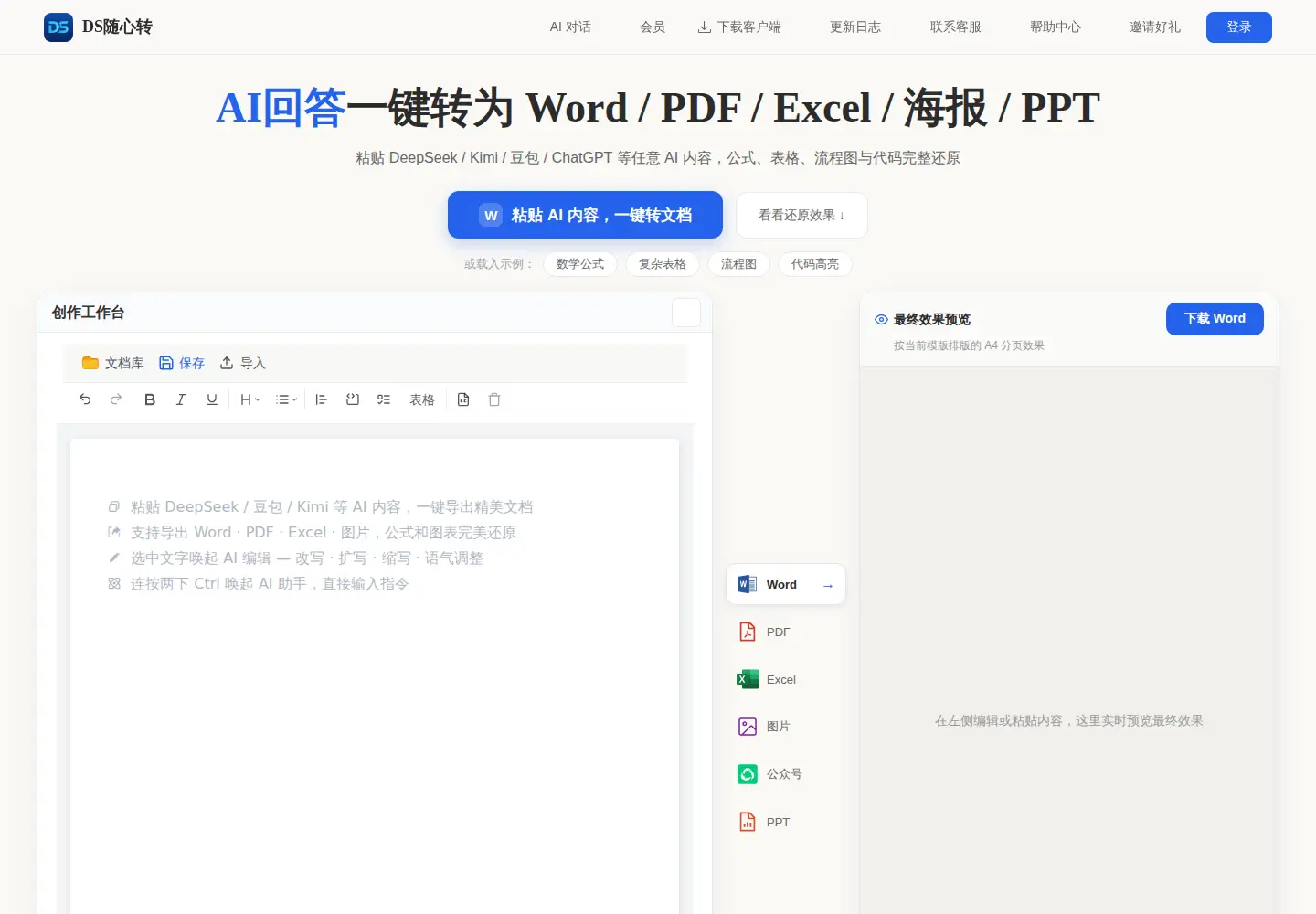This screenshot has height=914, width=1316.
Task: Underline the selected text
Action: tap(212, 399)
